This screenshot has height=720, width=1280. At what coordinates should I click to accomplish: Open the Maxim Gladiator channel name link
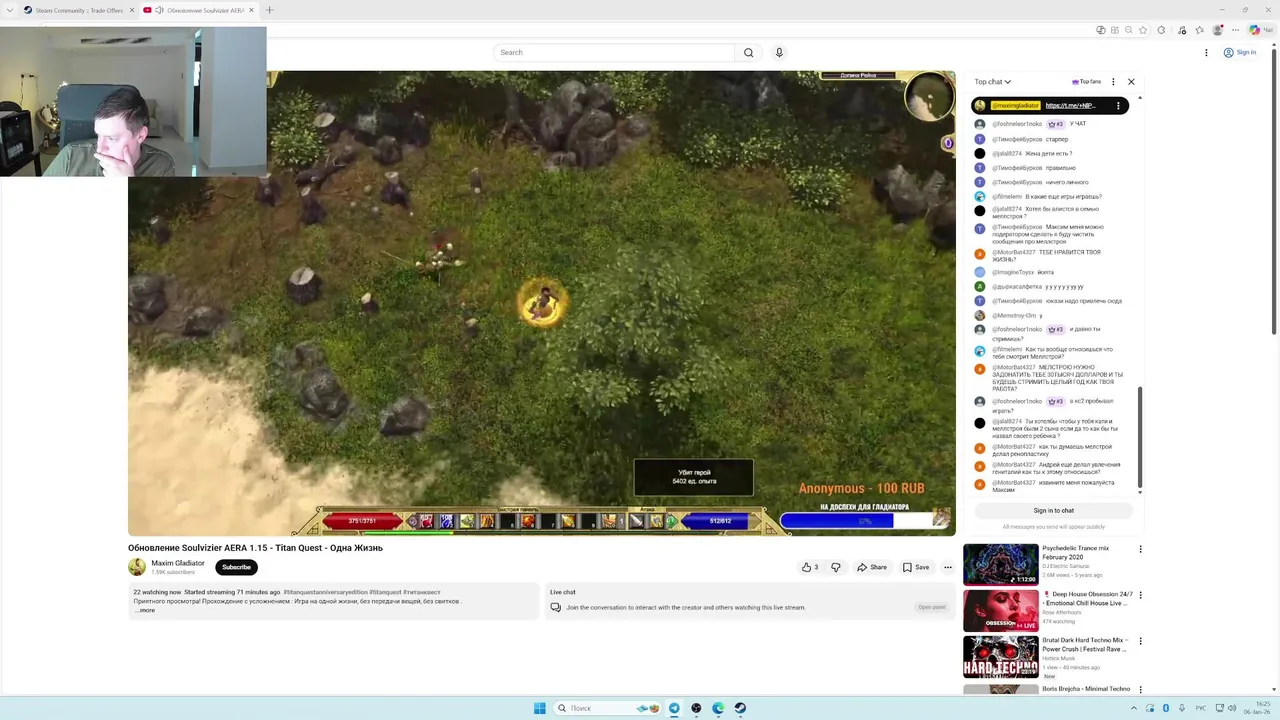click(x=178, y=563)
